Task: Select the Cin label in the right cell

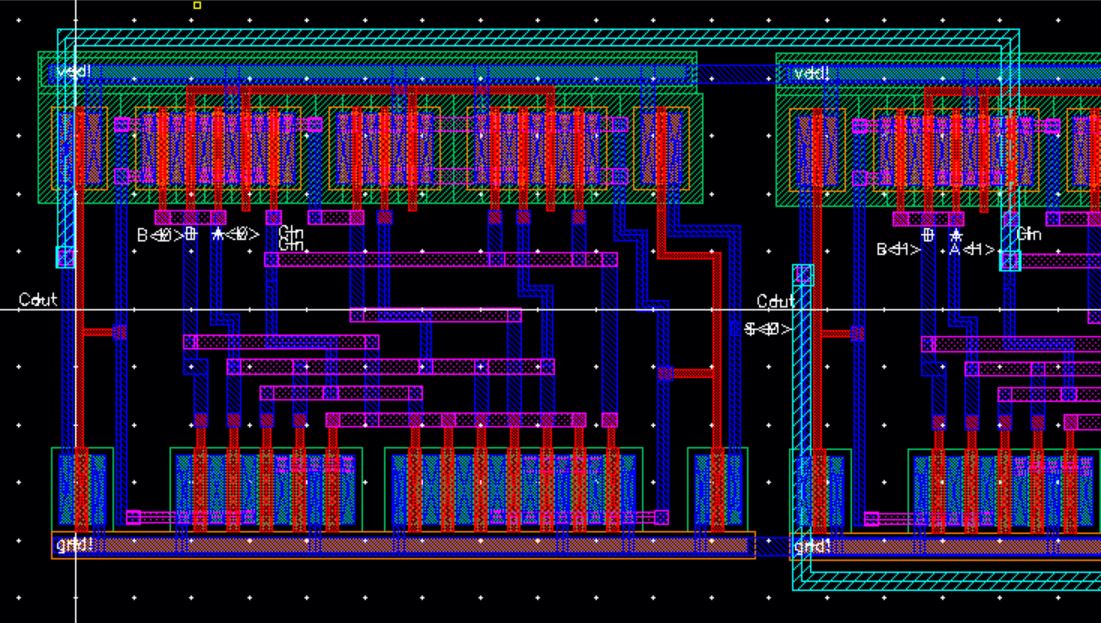Action: (1029, 234)
